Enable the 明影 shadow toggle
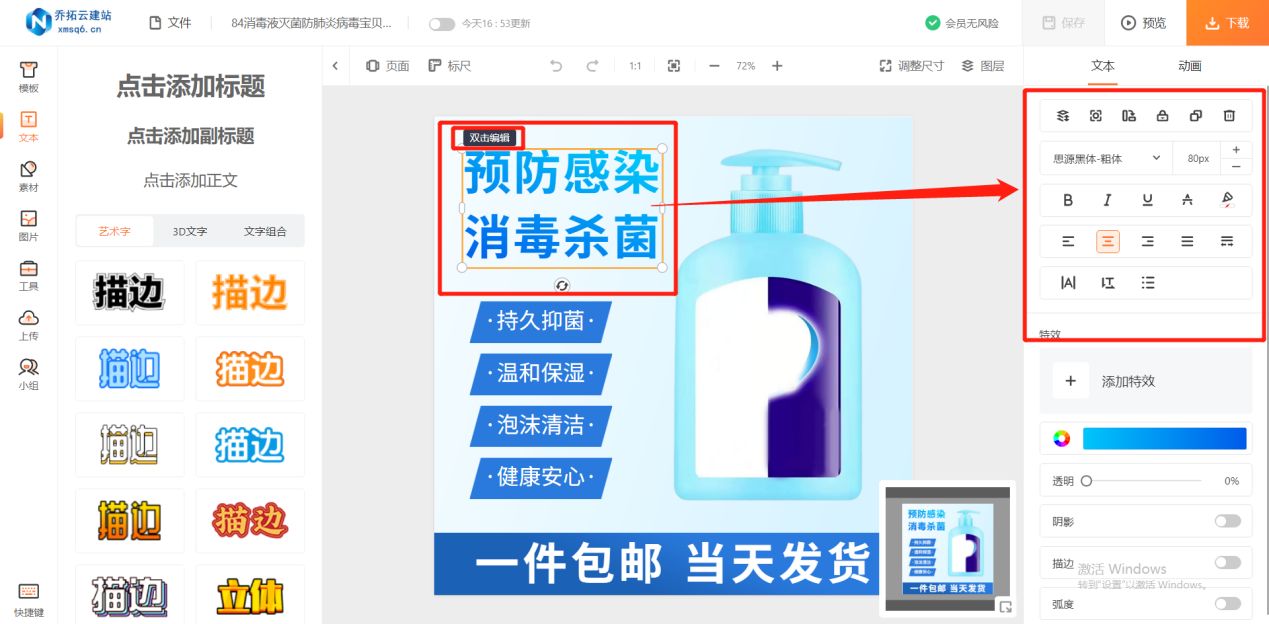 tap(1228, 521)
